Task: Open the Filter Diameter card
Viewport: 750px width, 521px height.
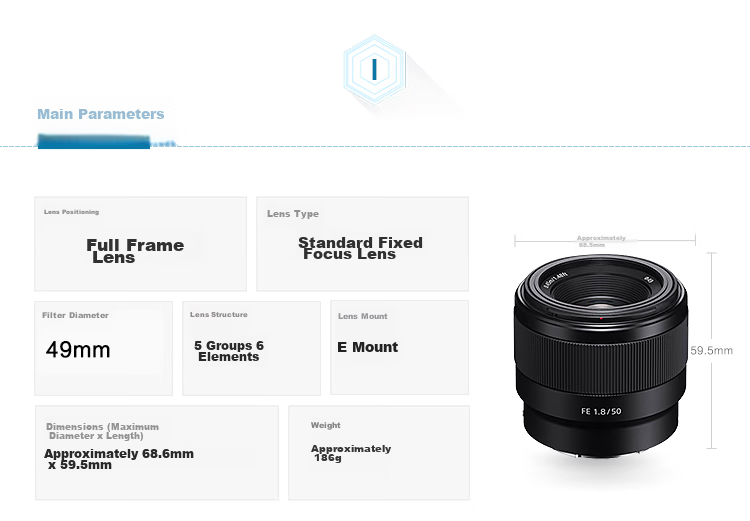Action: coord(103,348)
